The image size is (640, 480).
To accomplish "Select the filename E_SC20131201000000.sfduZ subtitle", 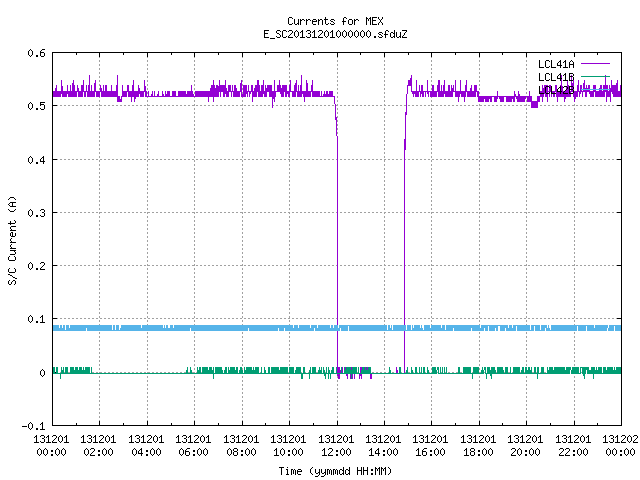I will [335, 34].
